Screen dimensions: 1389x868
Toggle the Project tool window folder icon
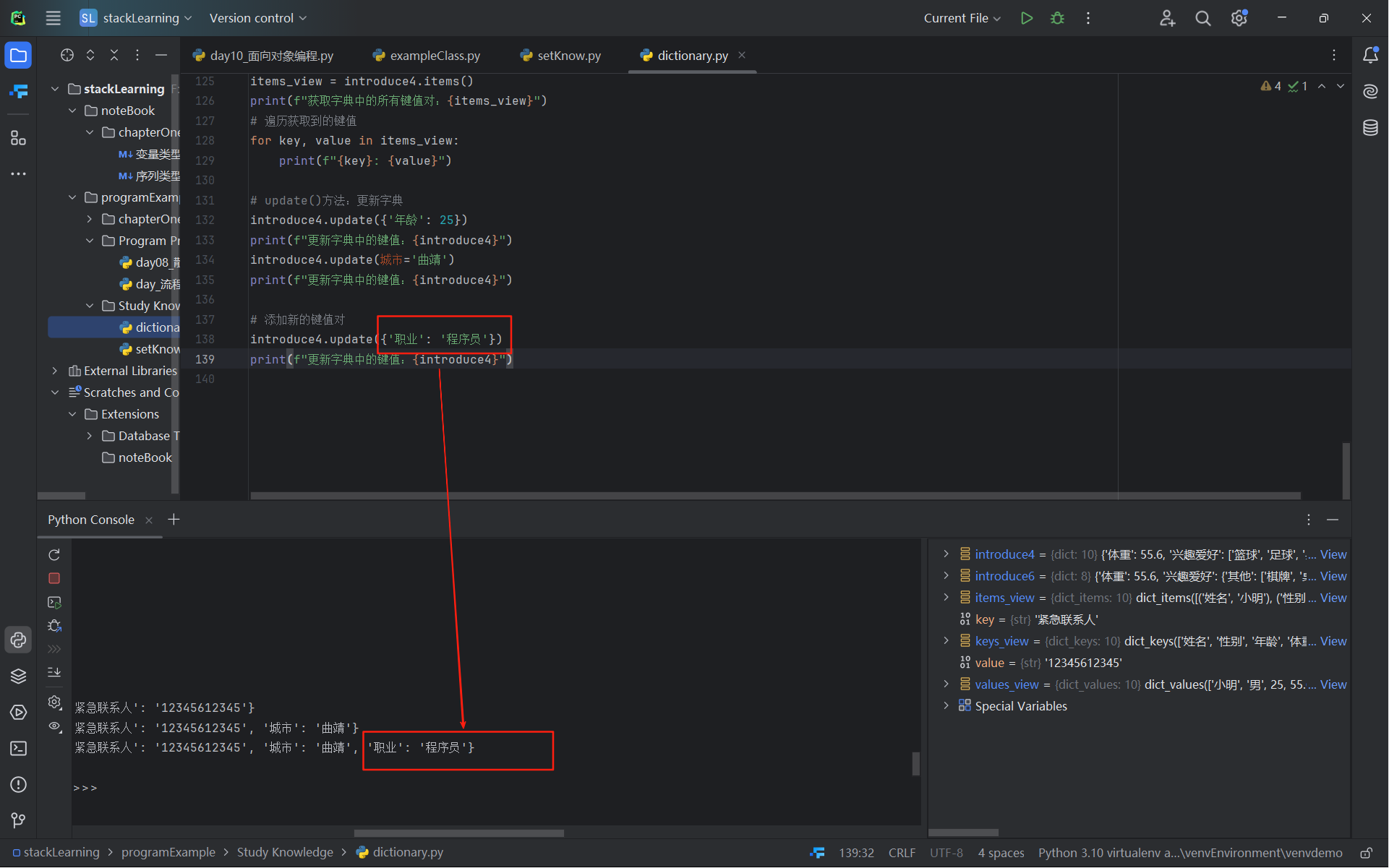[18, 56]
